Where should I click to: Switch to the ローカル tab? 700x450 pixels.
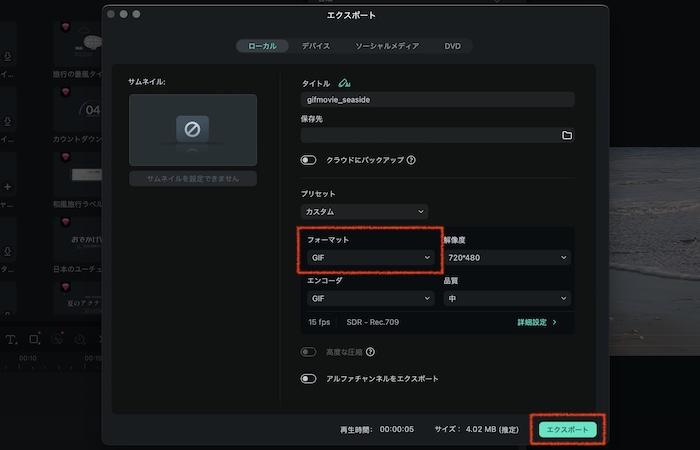pyautogui.click(x=262, y=46)
